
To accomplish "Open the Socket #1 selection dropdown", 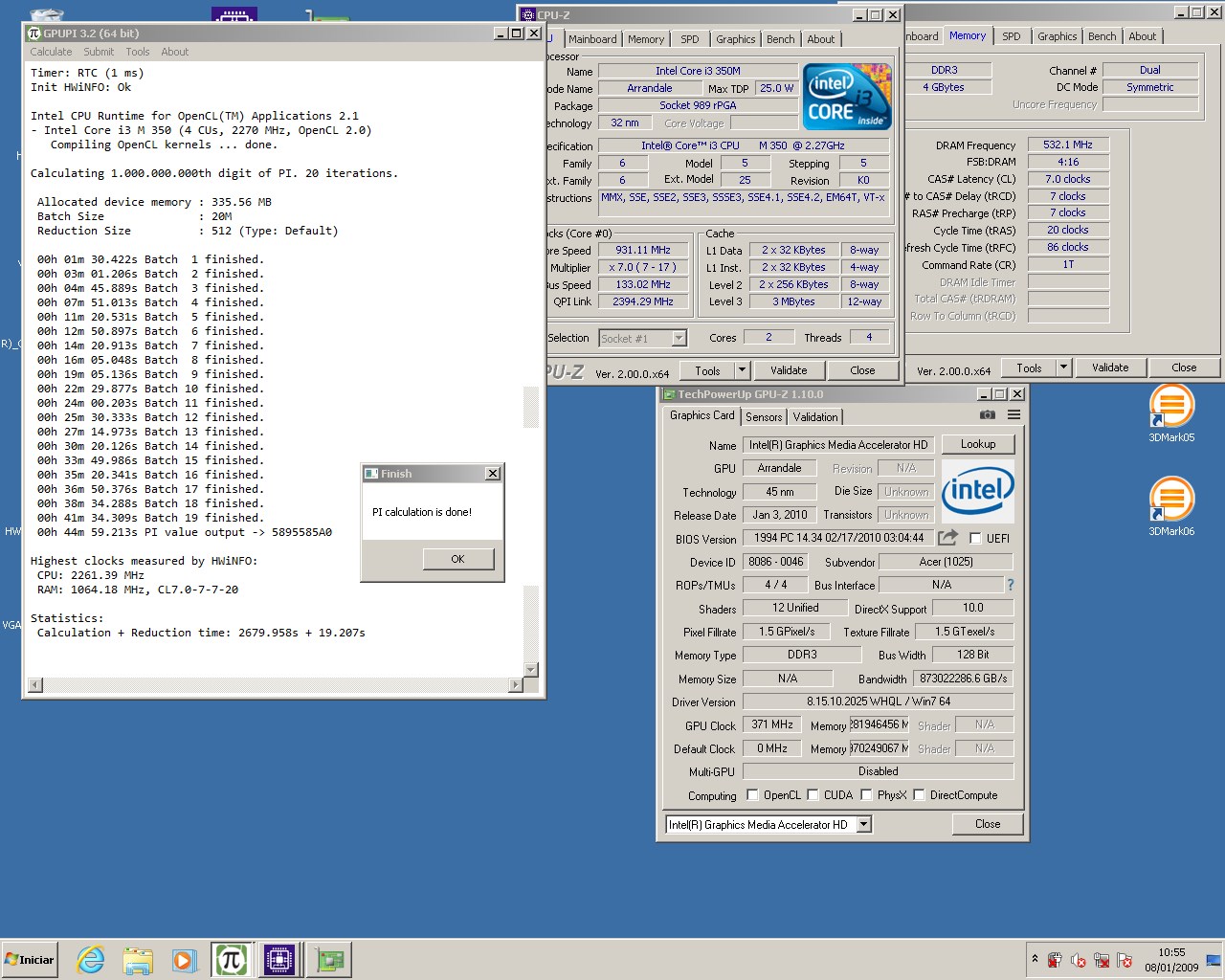I will 679,338.
